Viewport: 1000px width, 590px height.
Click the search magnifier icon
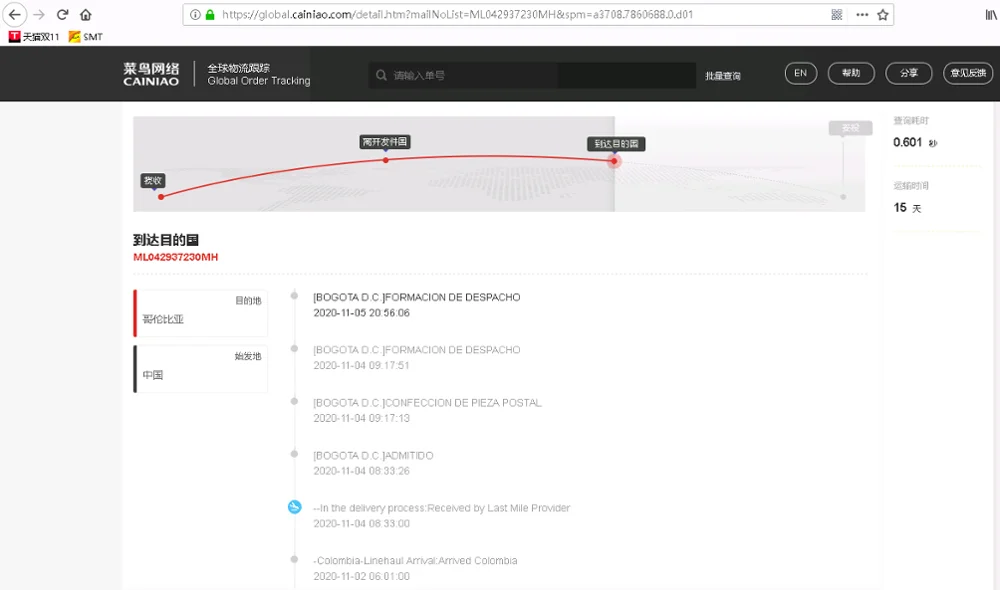(381, 75)
